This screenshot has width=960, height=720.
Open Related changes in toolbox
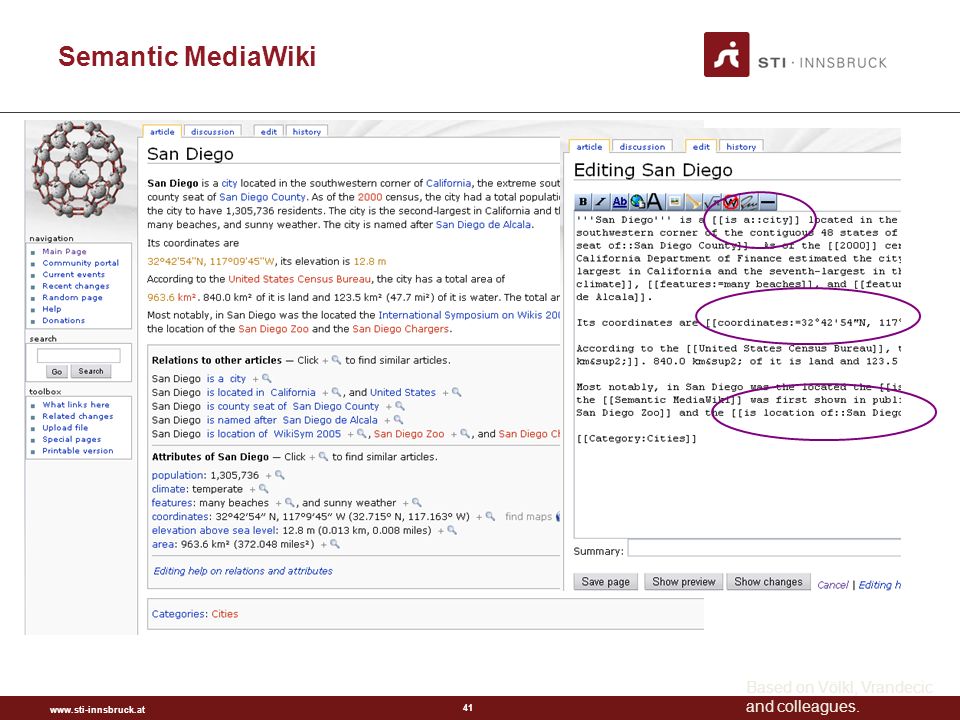[x=78, y=416]
